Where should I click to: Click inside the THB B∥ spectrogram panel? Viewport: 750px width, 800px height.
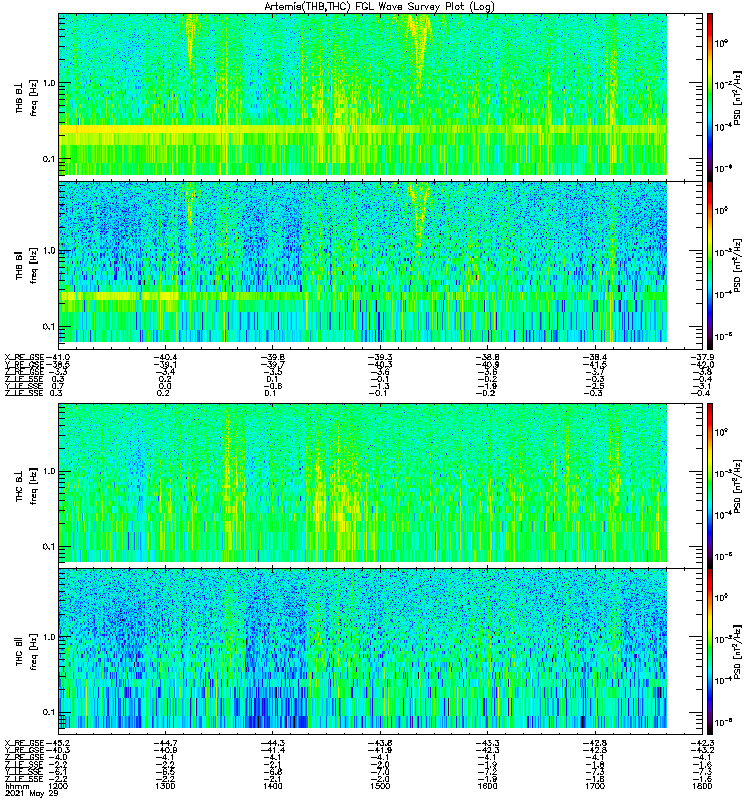click(363, 262)
